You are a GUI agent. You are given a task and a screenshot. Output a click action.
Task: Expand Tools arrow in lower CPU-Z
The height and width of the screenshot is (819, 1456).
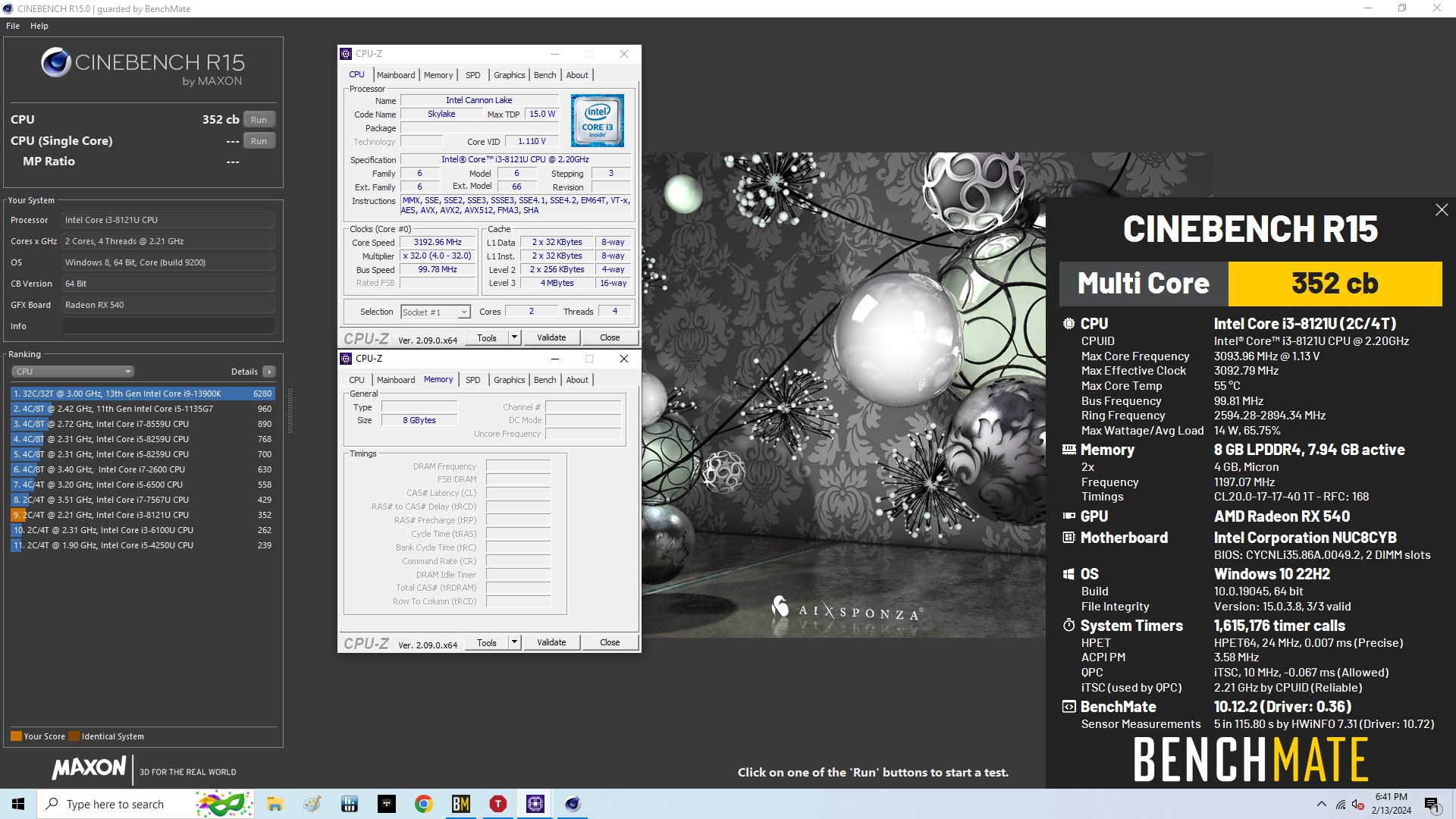pos(514,643)
